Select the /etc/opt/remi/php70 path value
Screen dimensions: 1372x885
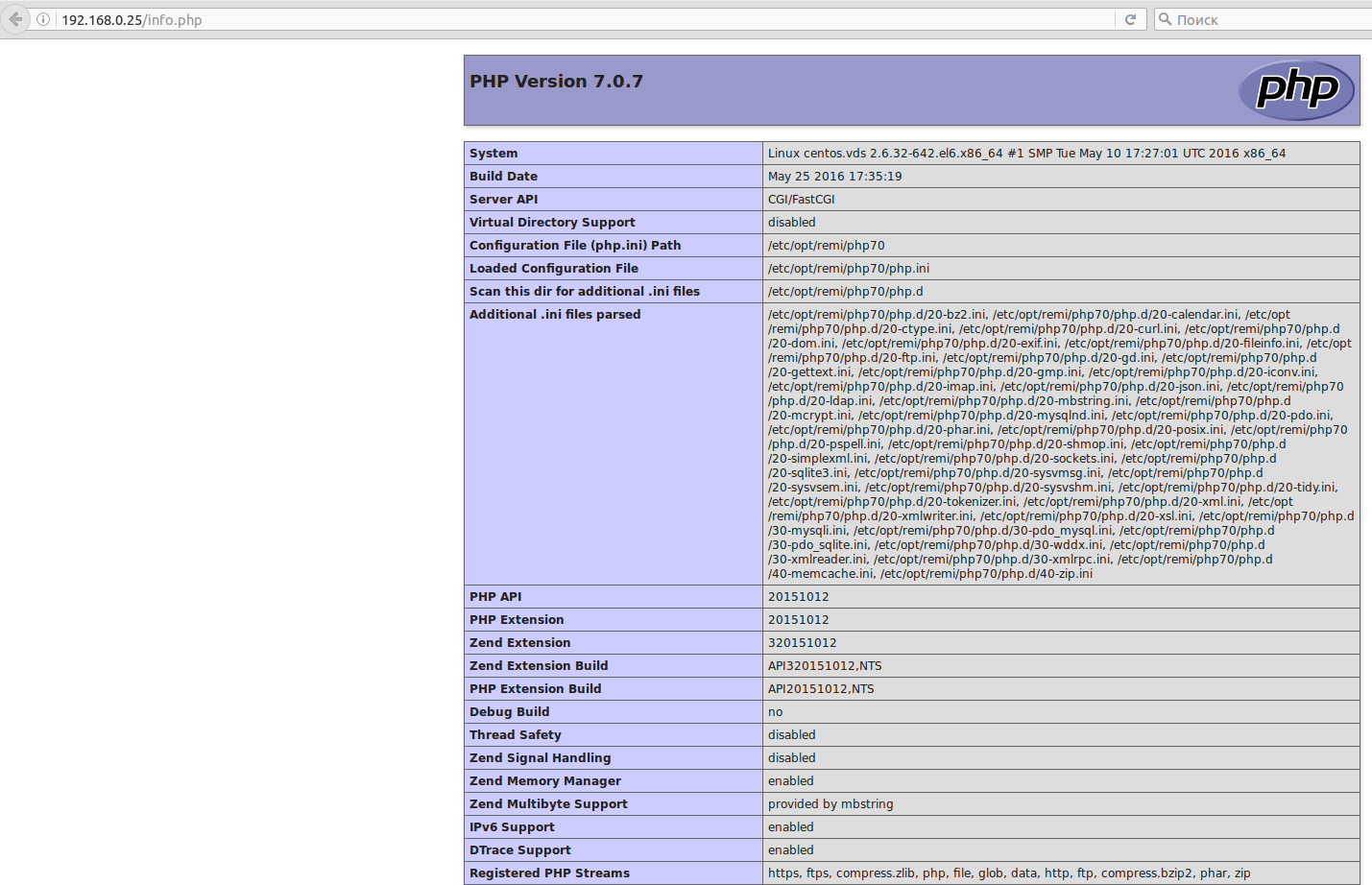coord(826,246)
